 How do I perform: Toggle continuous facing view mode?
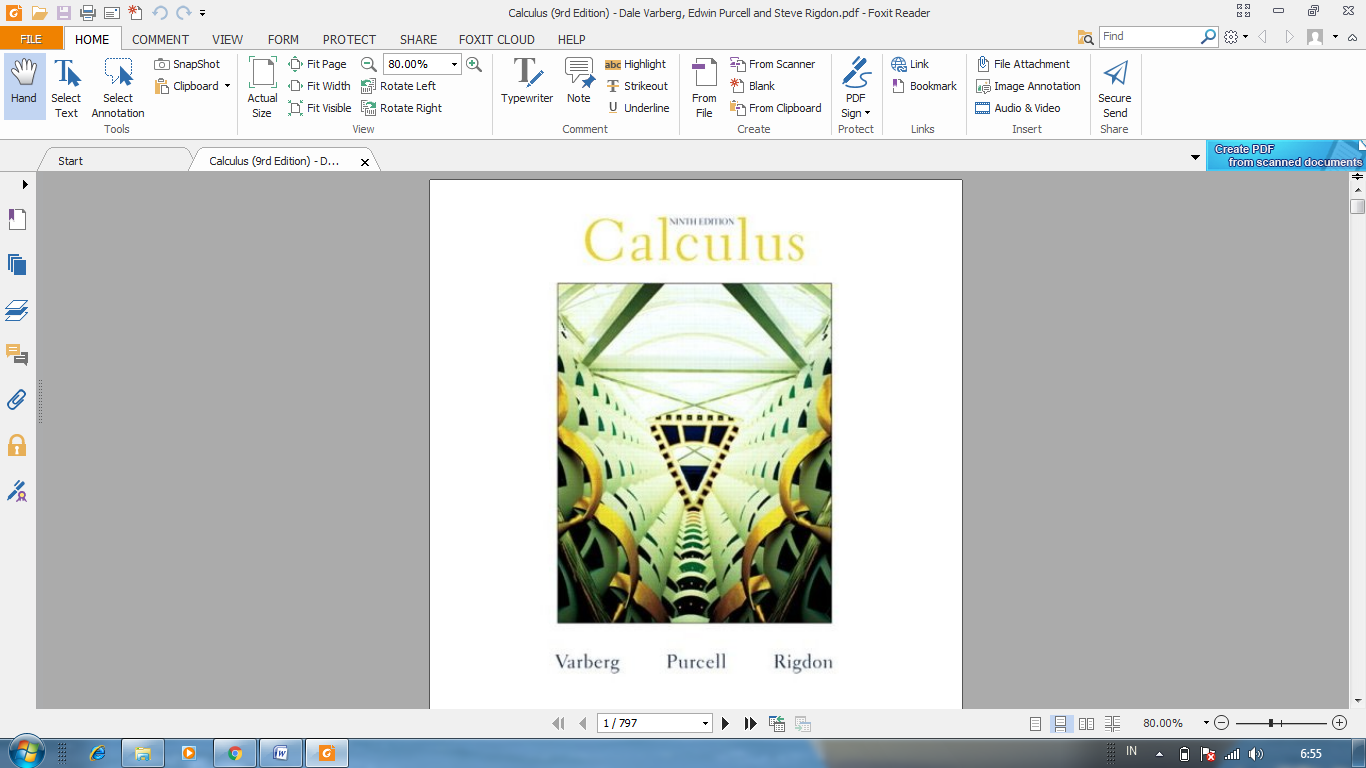click(x=1113, y=723)
